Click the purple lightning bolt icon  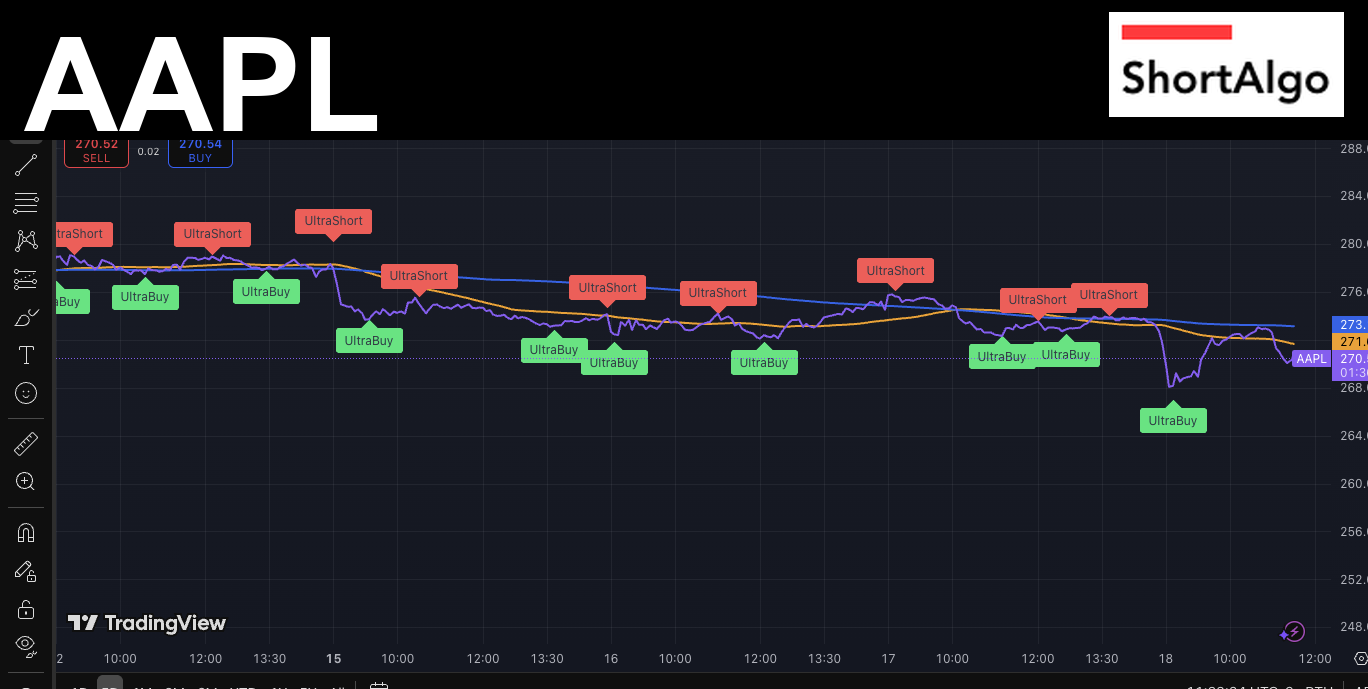1293,631
